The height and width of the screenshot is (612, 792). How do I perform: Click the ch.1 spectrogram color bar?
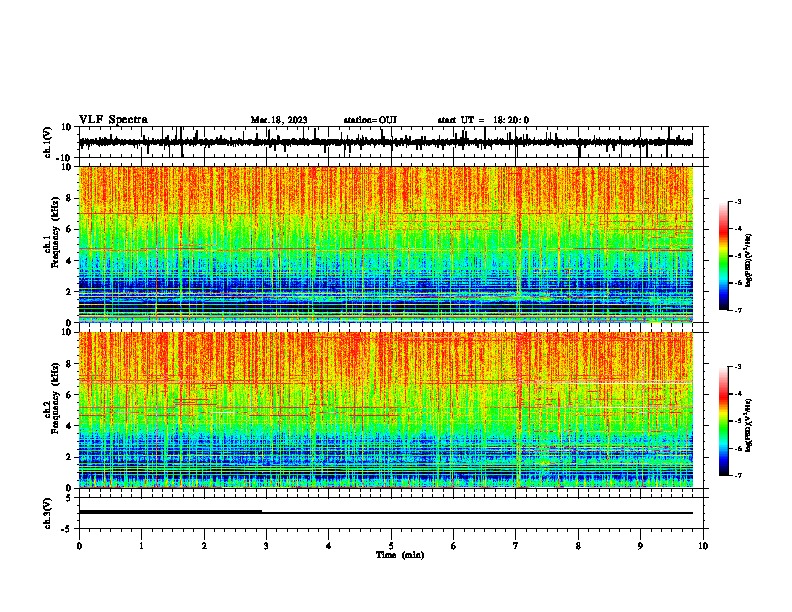click(x=724, y=256)
